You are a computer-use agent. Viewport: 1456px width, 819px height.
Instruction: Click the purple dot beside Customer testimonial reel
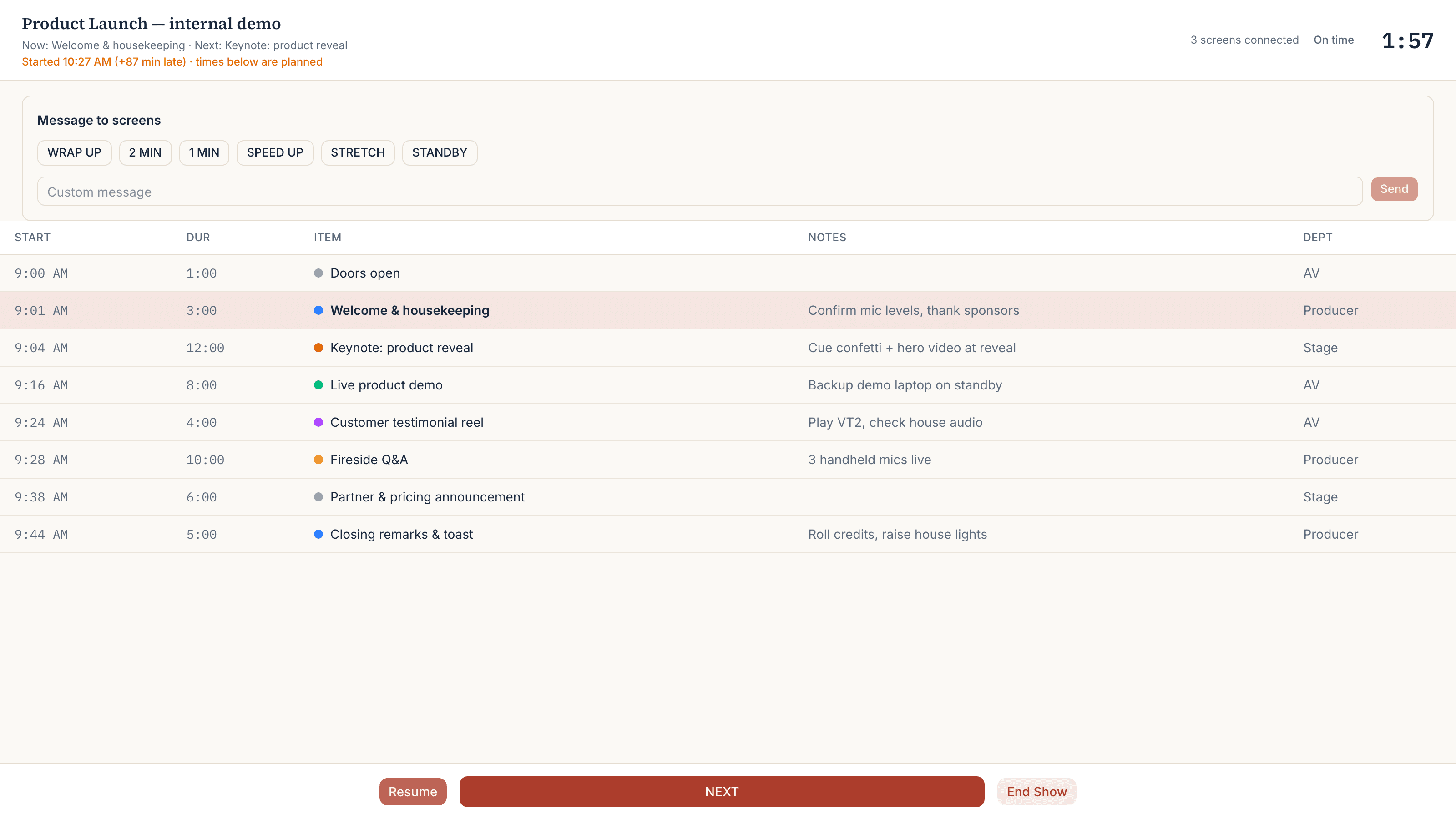click(318, 422)
